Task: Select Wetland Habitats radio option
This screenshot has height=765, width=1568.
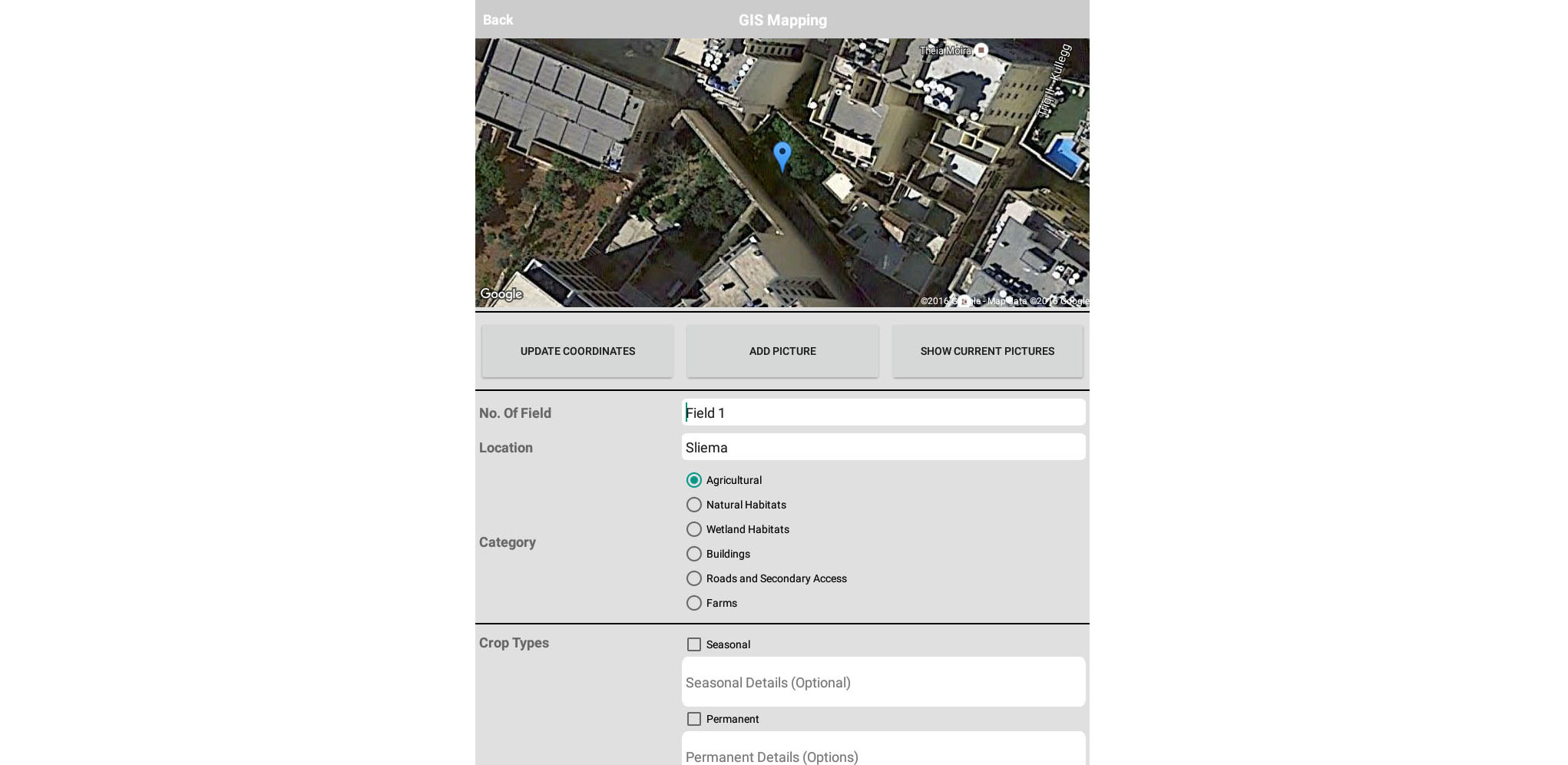Action: click(x=694, y=529)
